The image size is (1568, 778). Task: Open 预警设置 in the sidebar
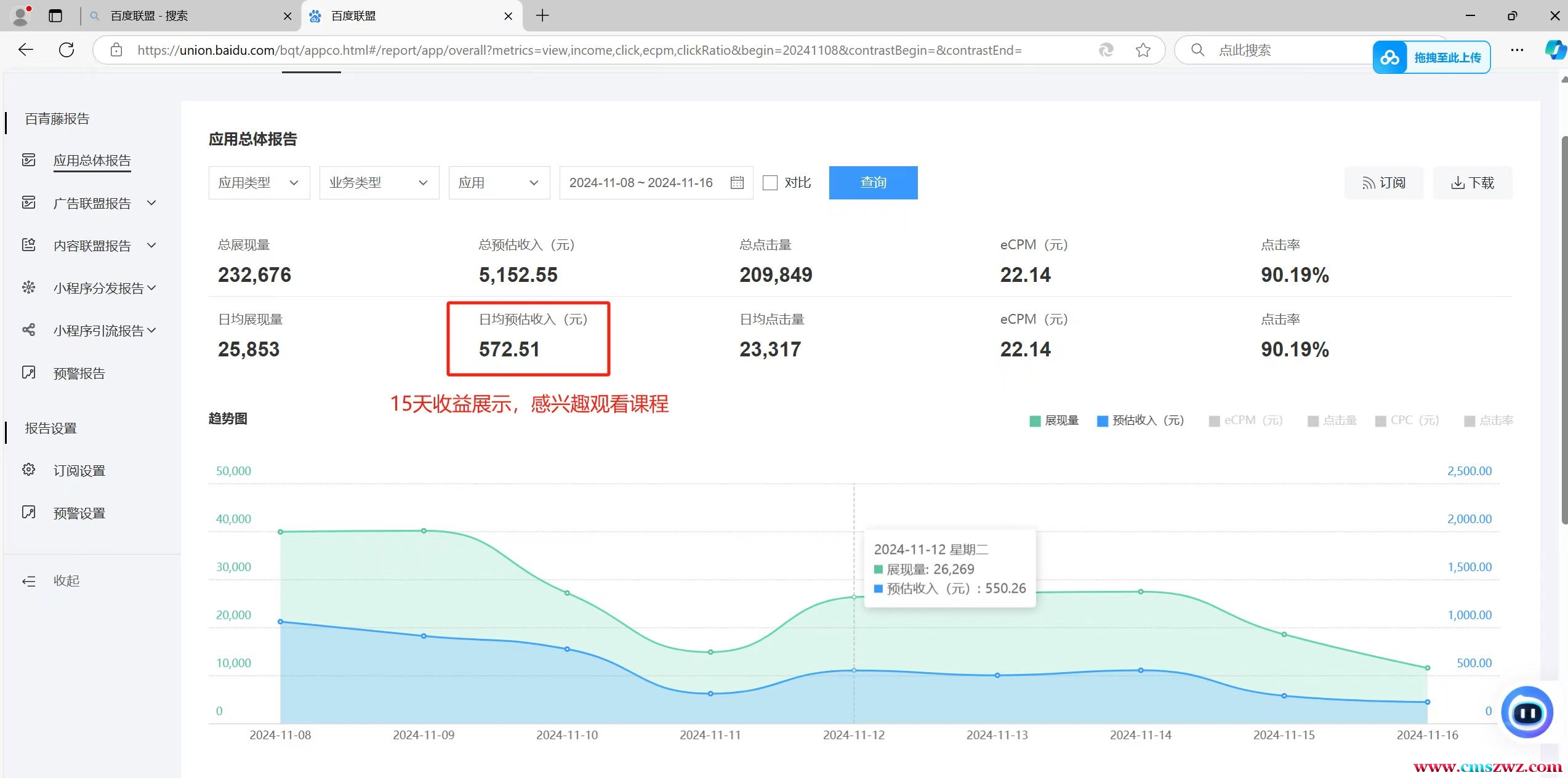pos(79,513)
